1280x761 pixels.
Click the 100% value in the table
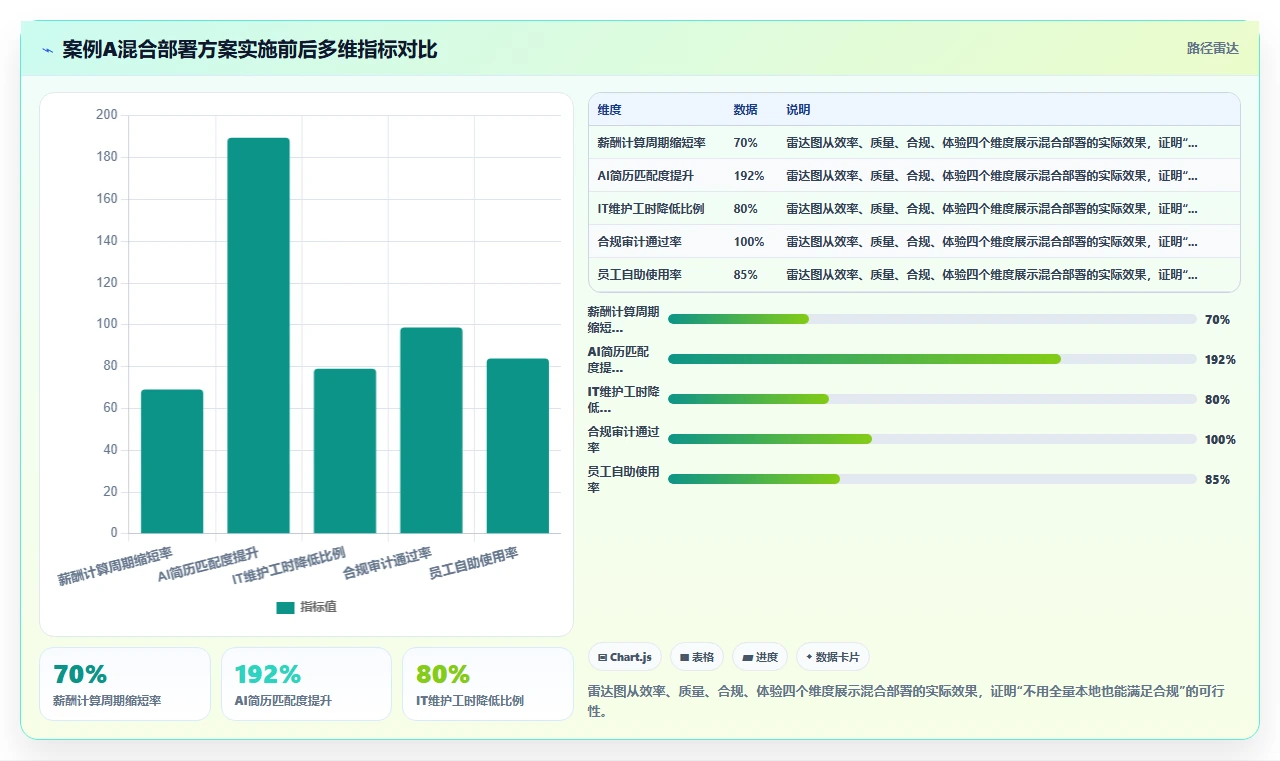point(749,242)
